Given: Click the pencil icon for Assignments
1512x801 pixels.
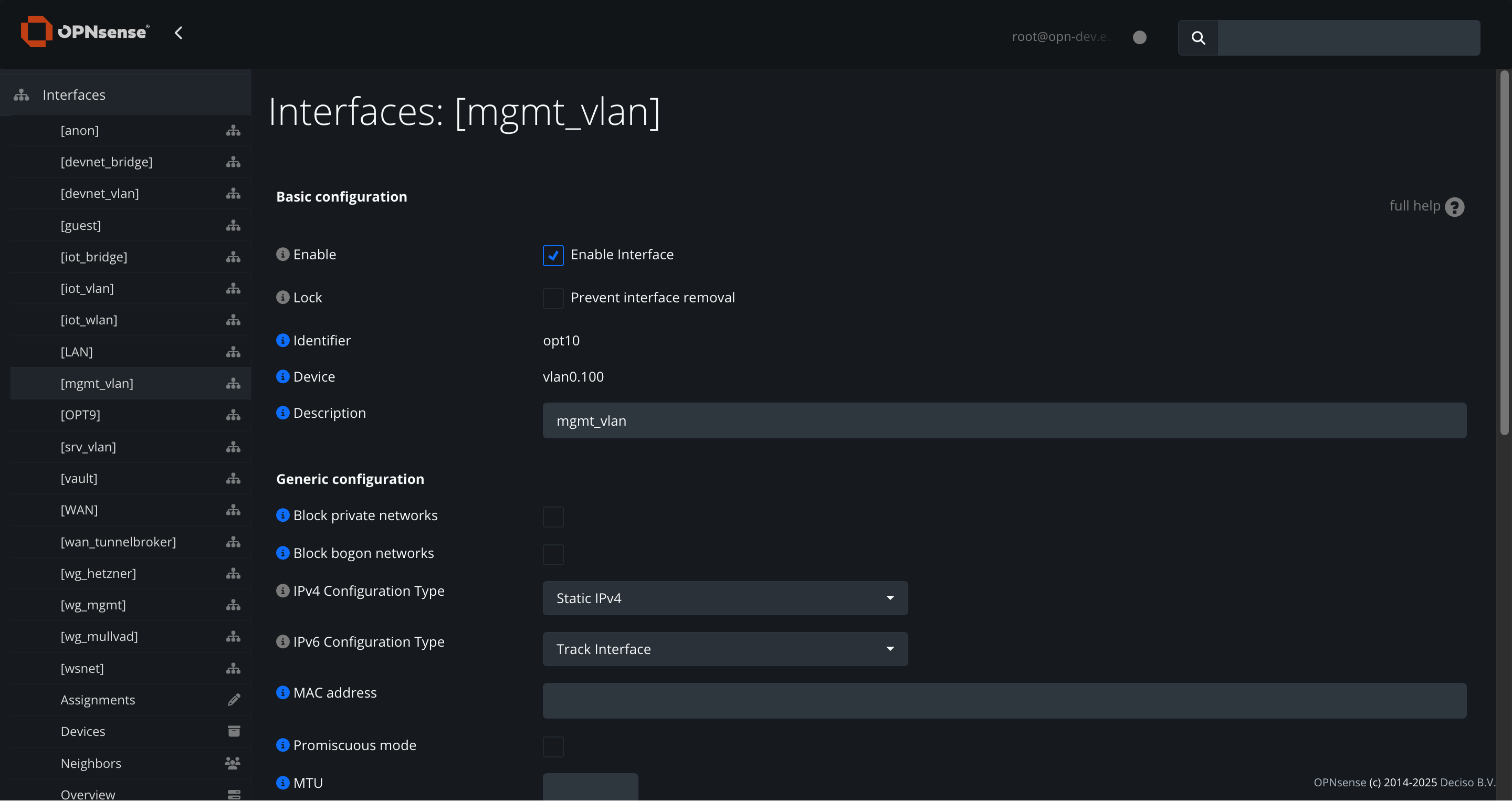Looking at the screenshot, I should 234,700.
